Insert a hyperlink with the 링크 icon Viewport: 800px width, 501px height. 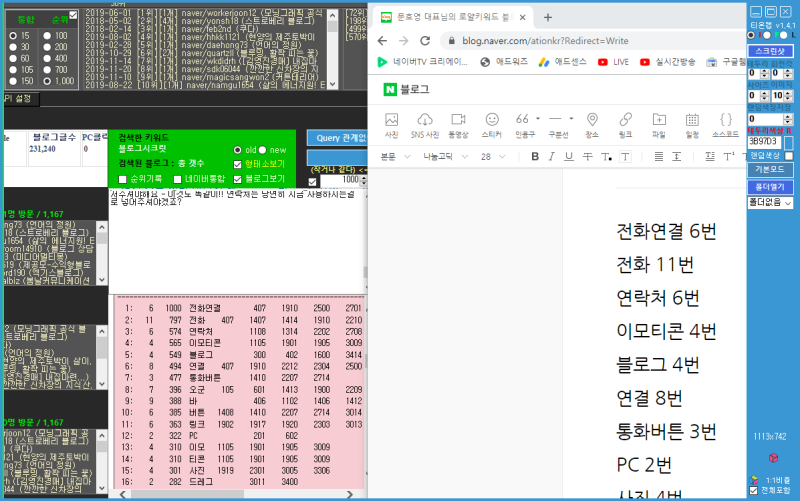pyautogui.click(x=626, y=125)
